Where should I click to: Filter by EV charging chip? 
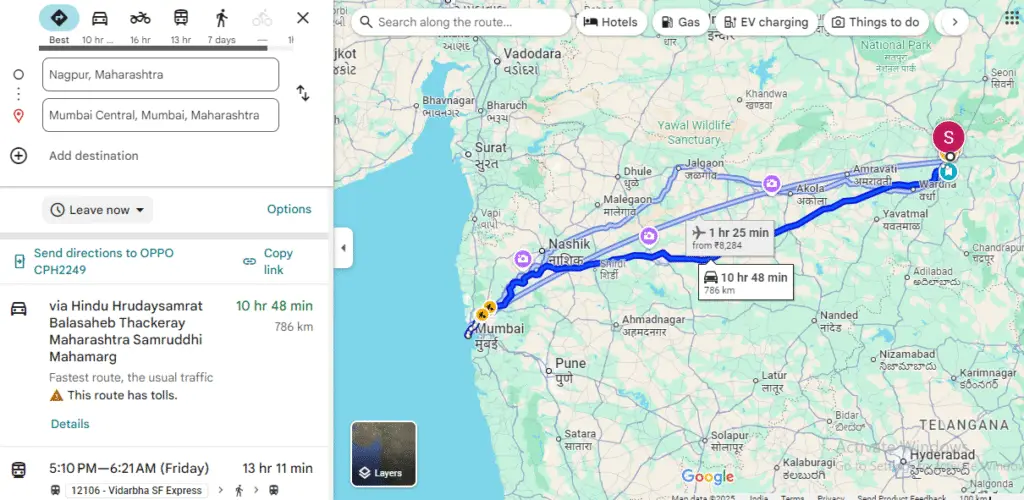coord(766,22)
